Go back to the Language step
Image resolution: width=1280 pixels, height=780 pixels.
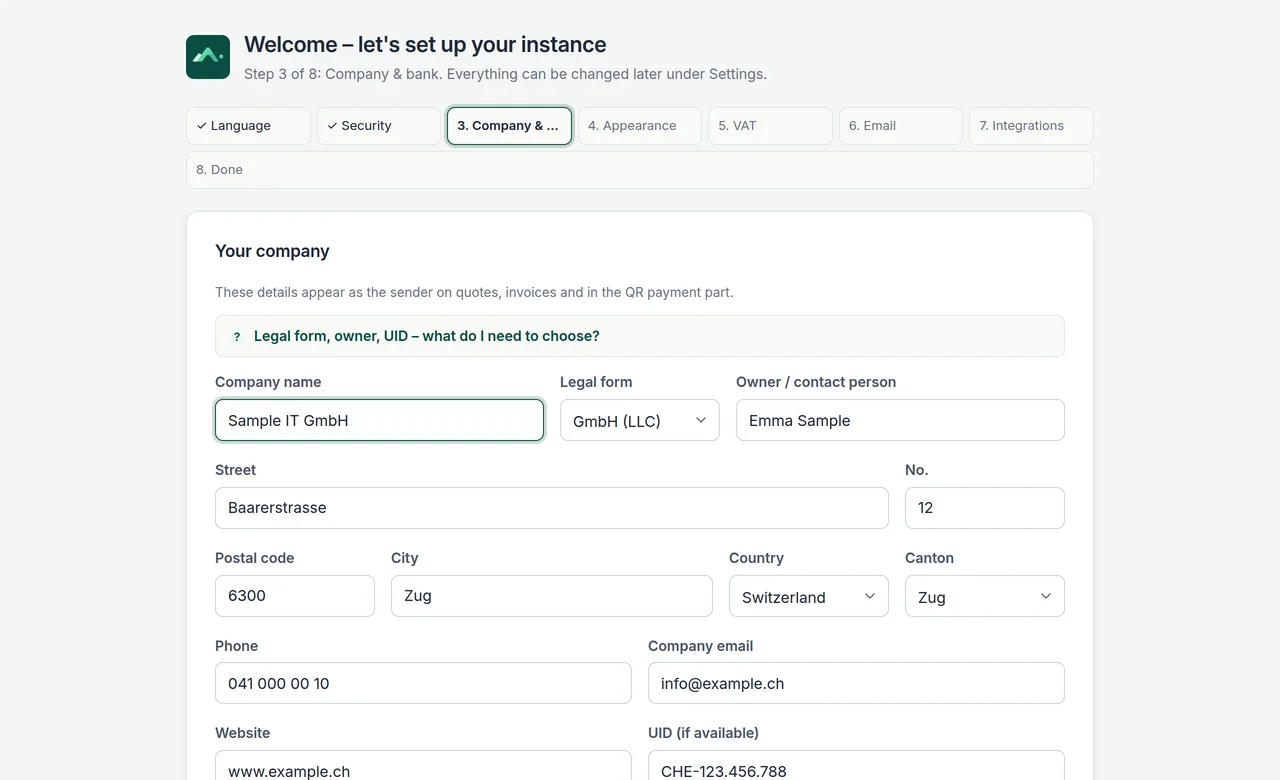(248, 126)
